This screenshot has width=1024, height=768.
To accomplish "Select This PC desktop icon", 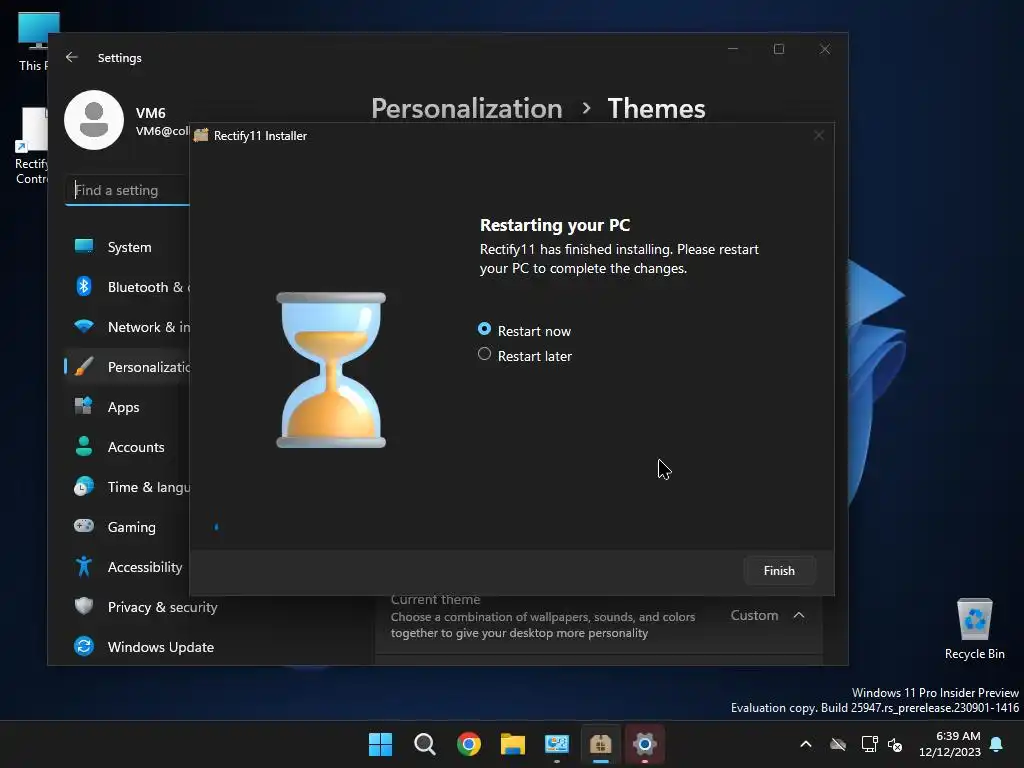I will point(34,41).
